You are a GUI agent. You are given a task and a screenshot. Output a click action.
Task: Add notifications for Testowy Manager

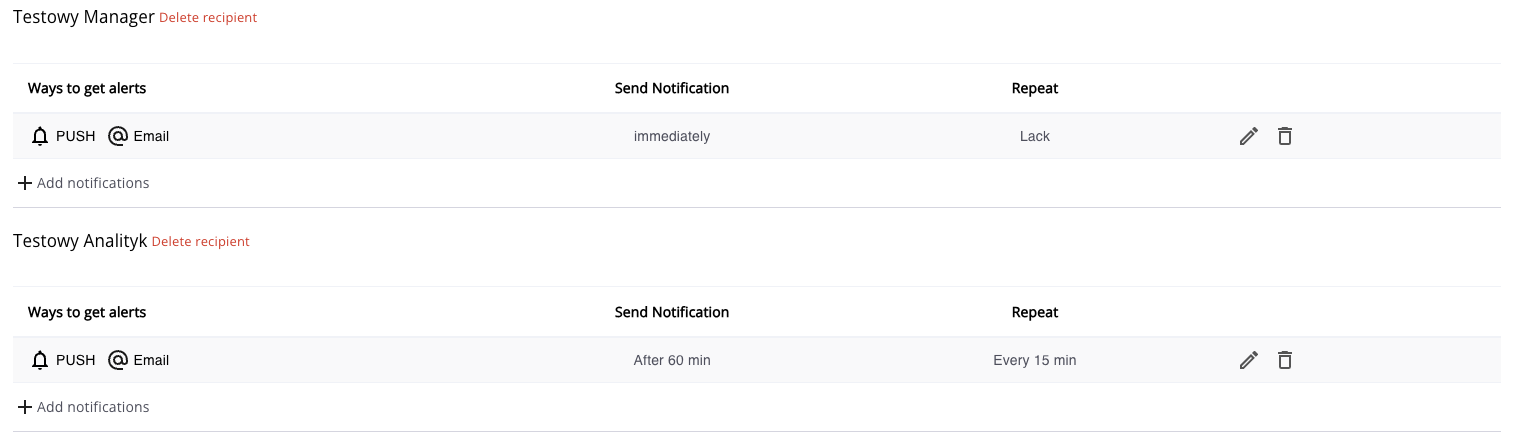pyautogui.click(x=92, y=183)
